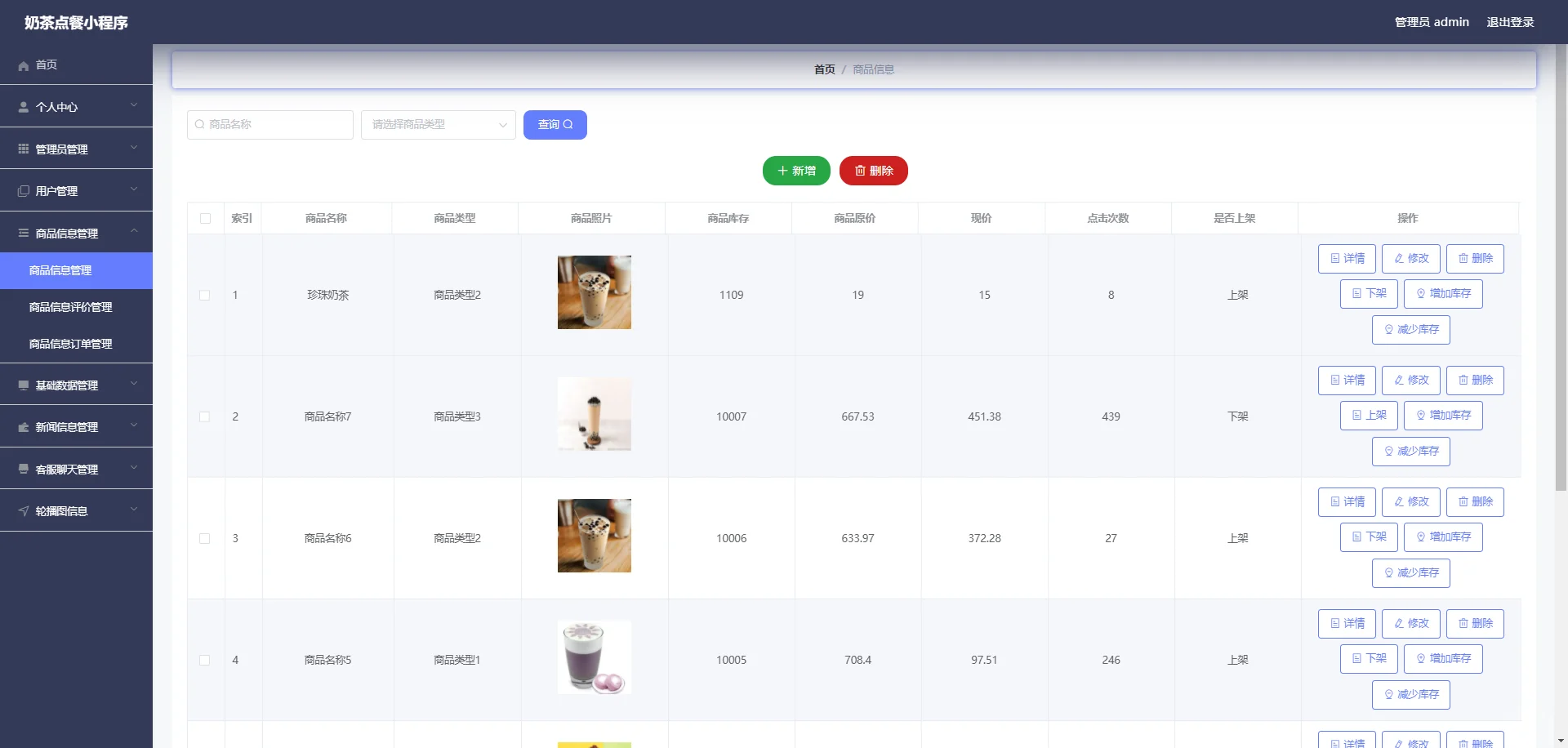Viewport: 1568px width, 748px height.
Task: Click the pencil icon on row 1's 修改 button
Action: [1398, 258]
